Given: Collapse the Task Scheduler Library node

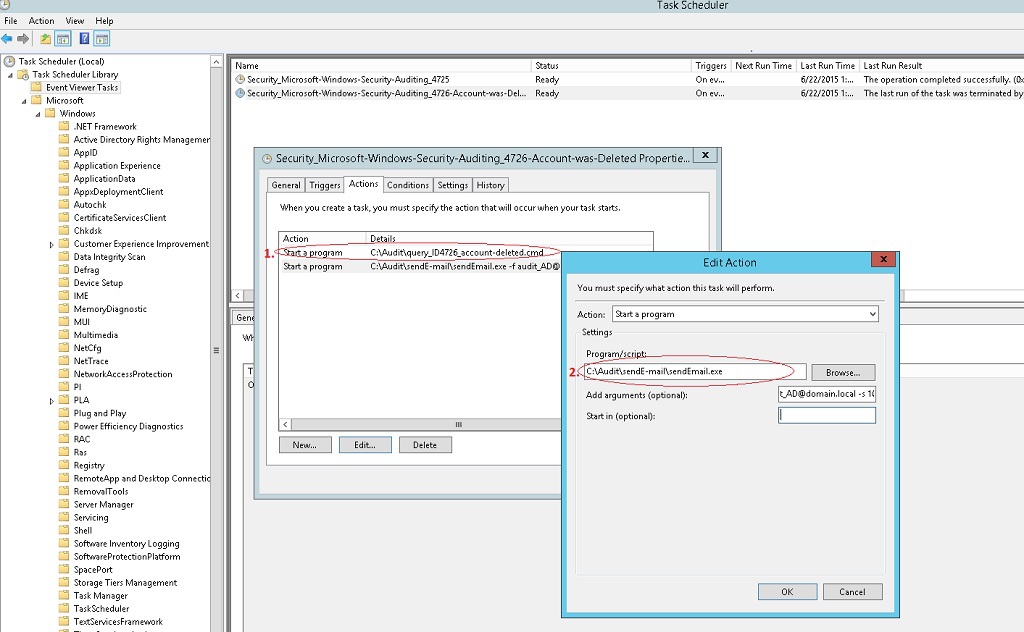Looking at the screenshot, I should pos(11,74).
